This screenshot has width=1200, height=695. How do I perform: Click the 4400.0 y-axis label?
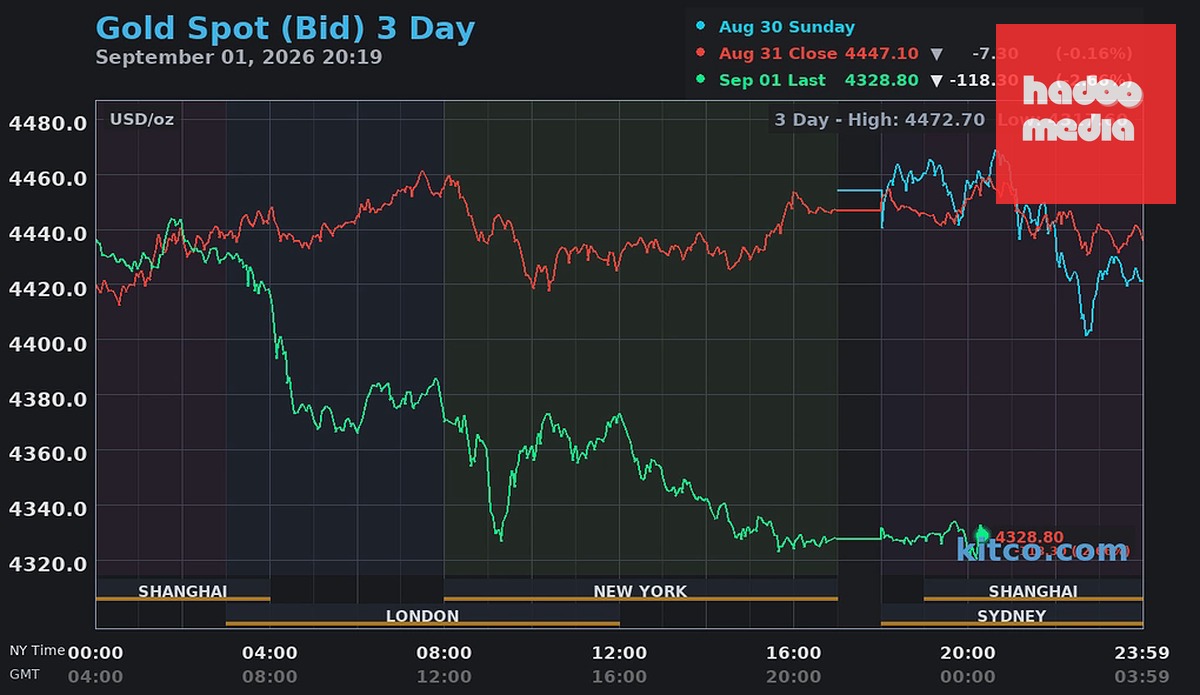click(x=47, y=343)
